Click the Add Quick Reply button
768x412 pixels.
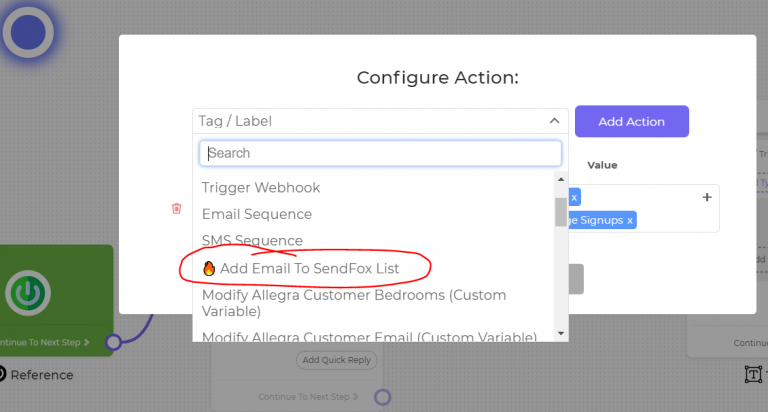(x=336, y=360)
